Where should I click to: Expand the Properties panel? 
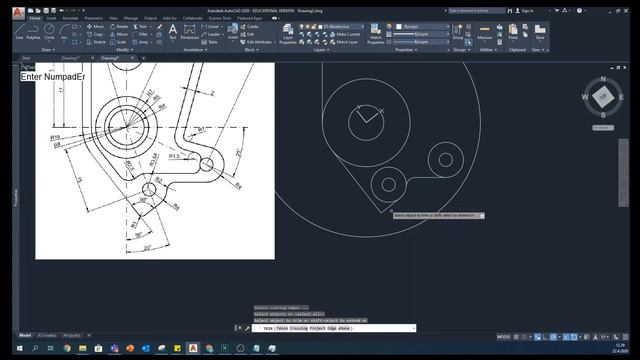point(406,50)
